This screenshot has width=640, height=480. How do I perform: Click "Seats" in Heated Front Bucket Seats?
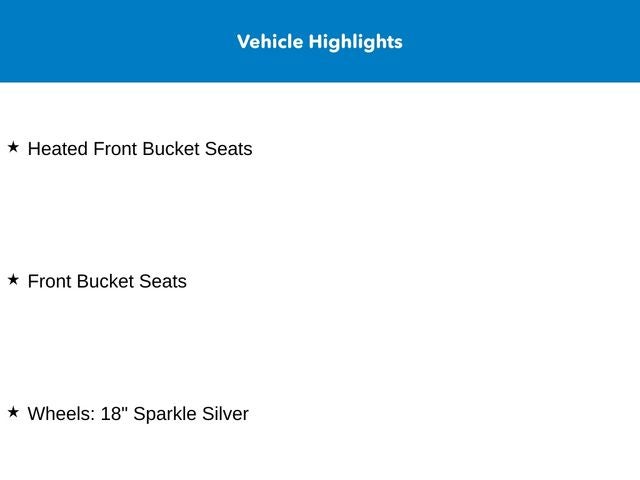tap(229, 149)
